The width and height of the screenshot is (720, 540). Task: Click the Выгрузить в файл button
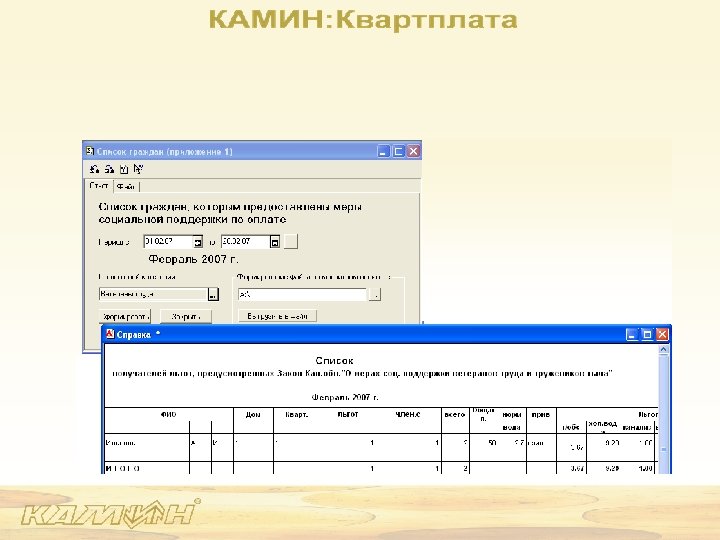277,316
